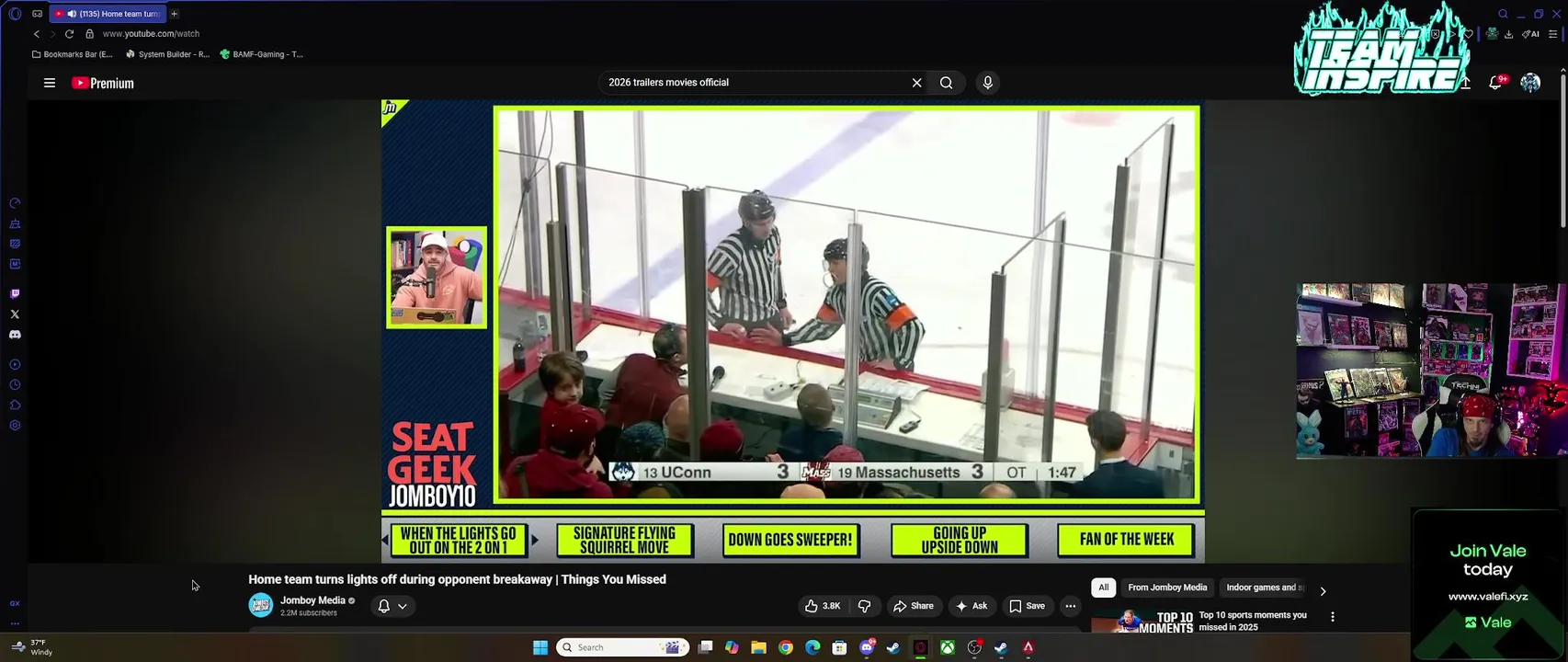Select the Indoor games chip
Viewport: 1568px width, 662px height.
[1264, 588]
